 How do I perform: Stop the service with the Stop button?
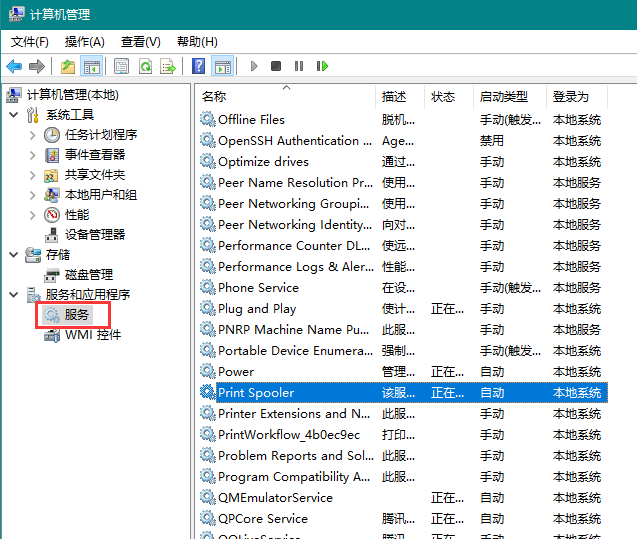276,66
